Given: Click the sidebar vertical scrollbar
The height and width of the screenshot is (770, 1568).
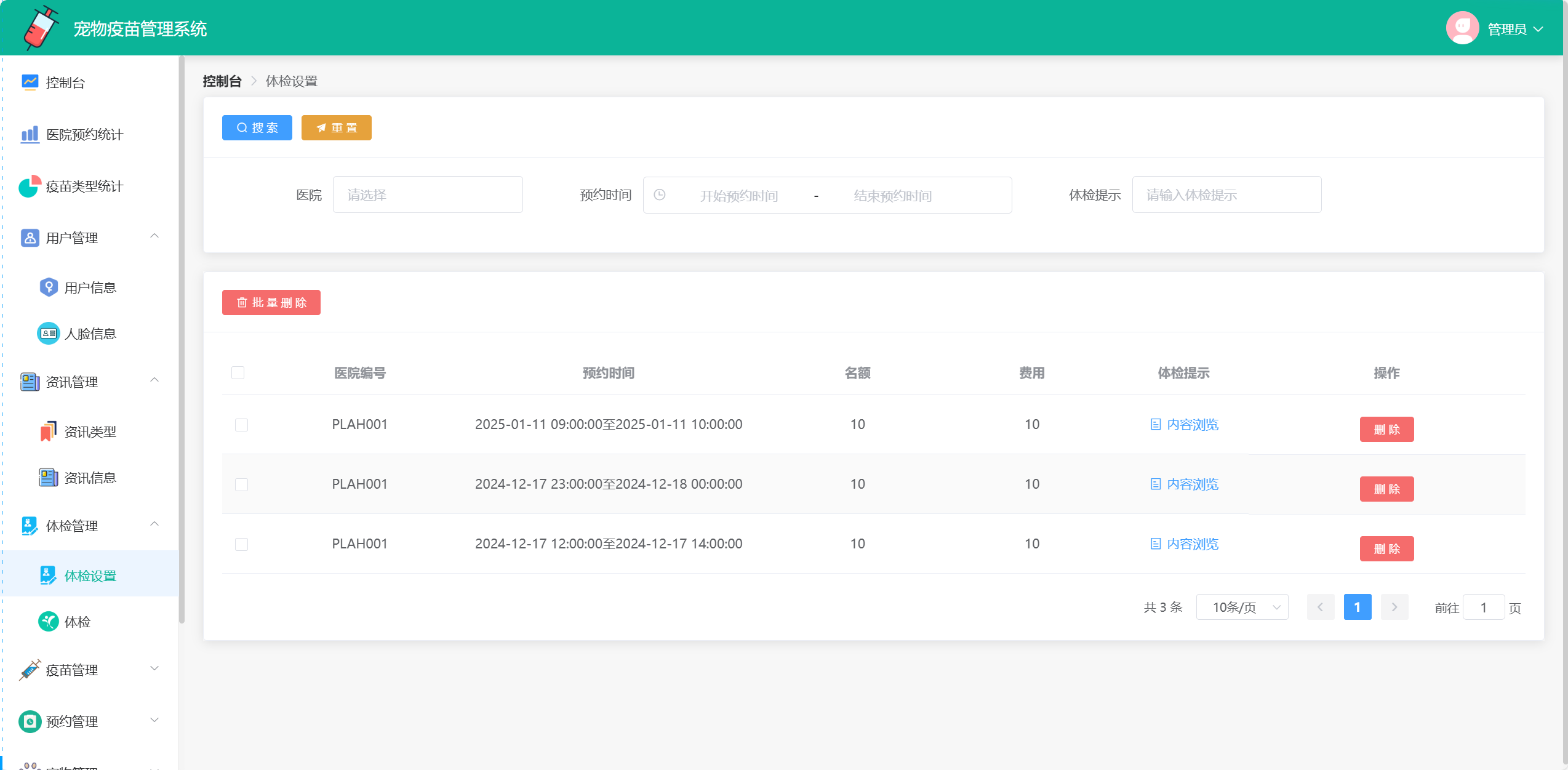Looking at the screenshot, I should tap(182, 339).
